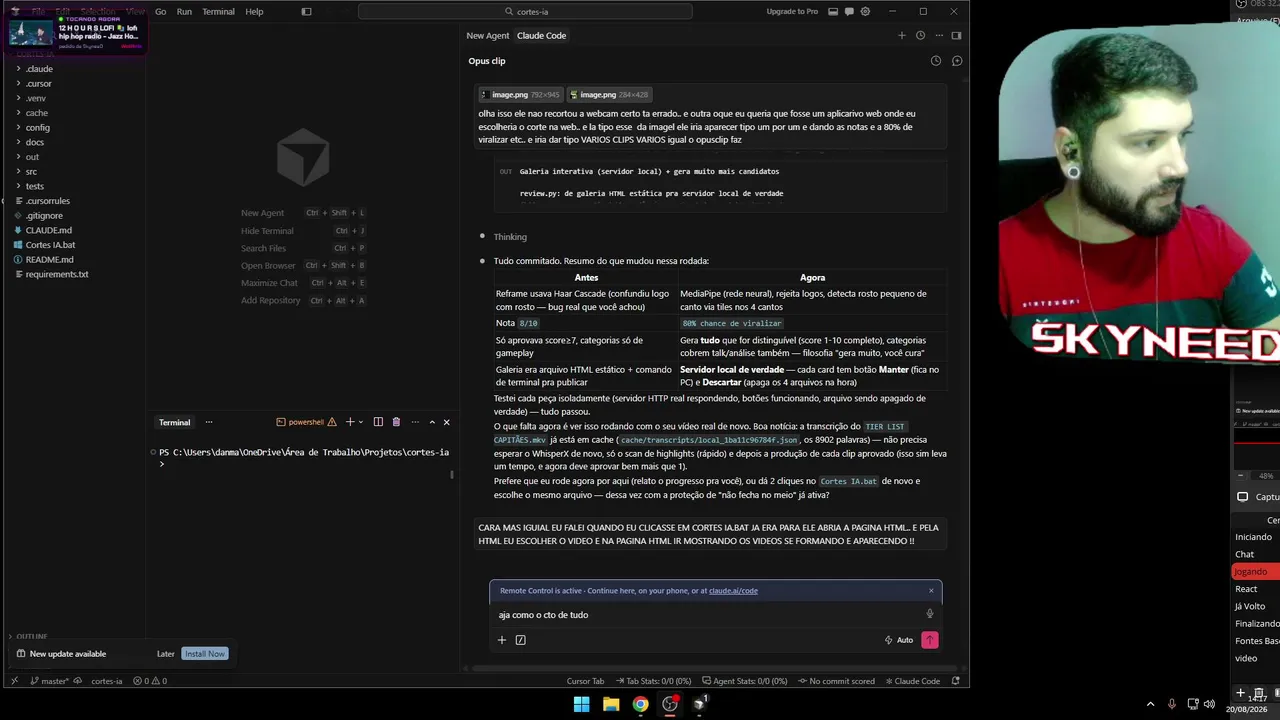
Task: Open the new terminal dropdown arrow
Action: point(361,422)
